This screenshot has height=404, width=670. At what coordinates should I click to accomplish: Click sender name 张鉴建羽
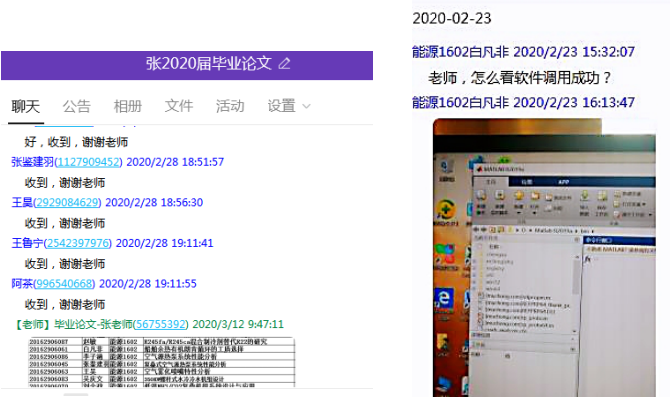coord(33,161)
